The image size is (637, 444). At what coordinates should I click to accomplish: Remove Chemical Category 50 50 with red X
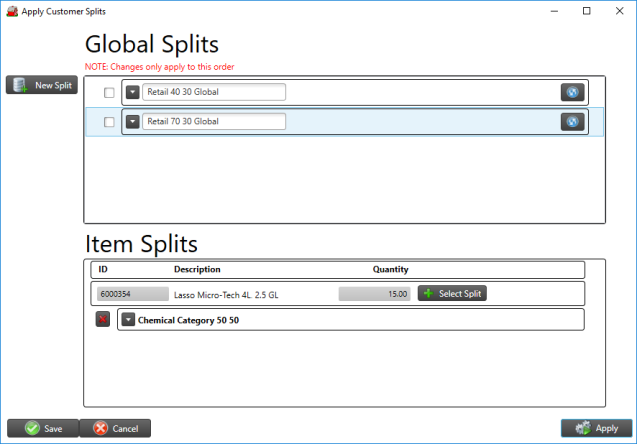click(x=103, y=320)
